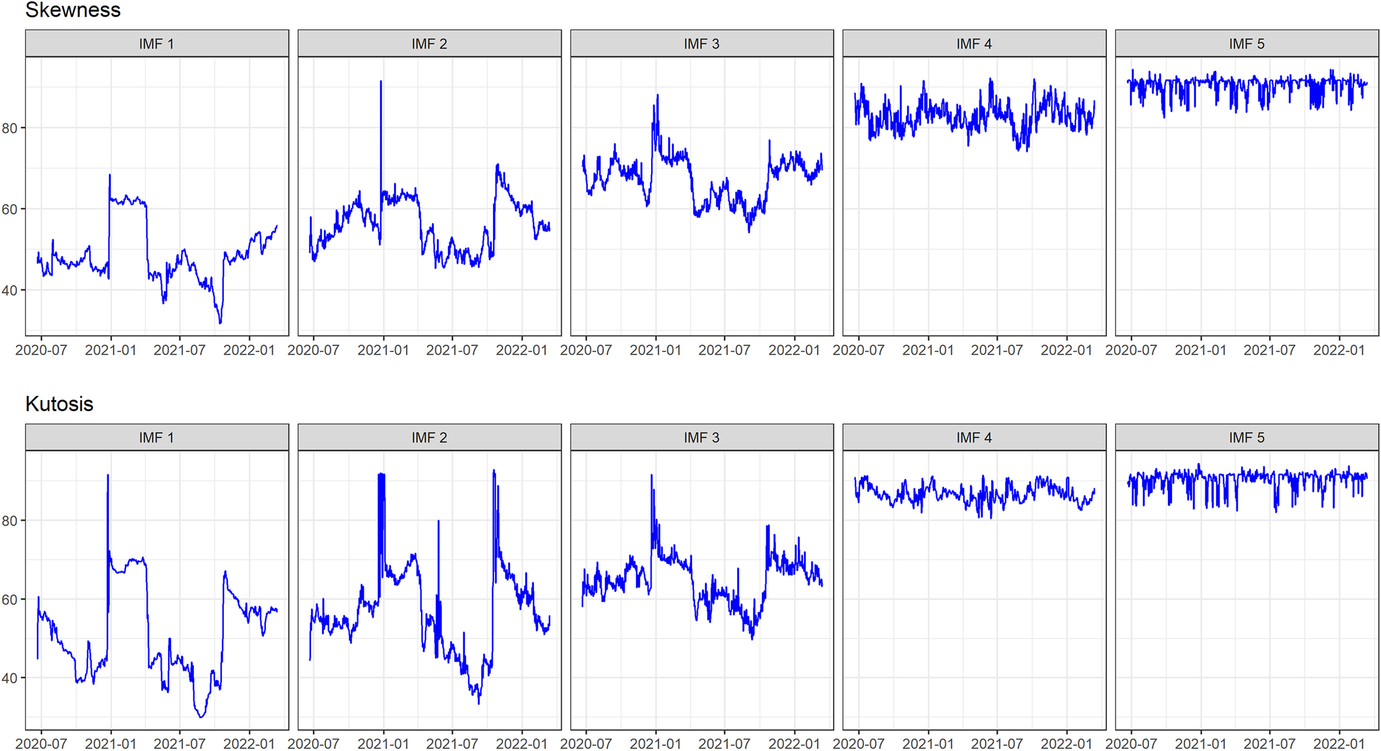Select the IMF 2 strip in Kutosis row
Screen dimensions: 1381x751
pyautogui.click(x=429, y=437)
